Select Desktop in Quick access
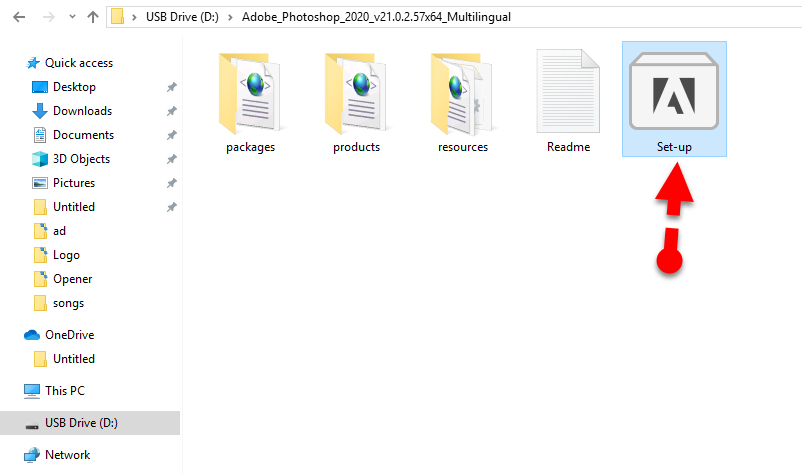Screen dimensions: 802x475 click(75, 87)
